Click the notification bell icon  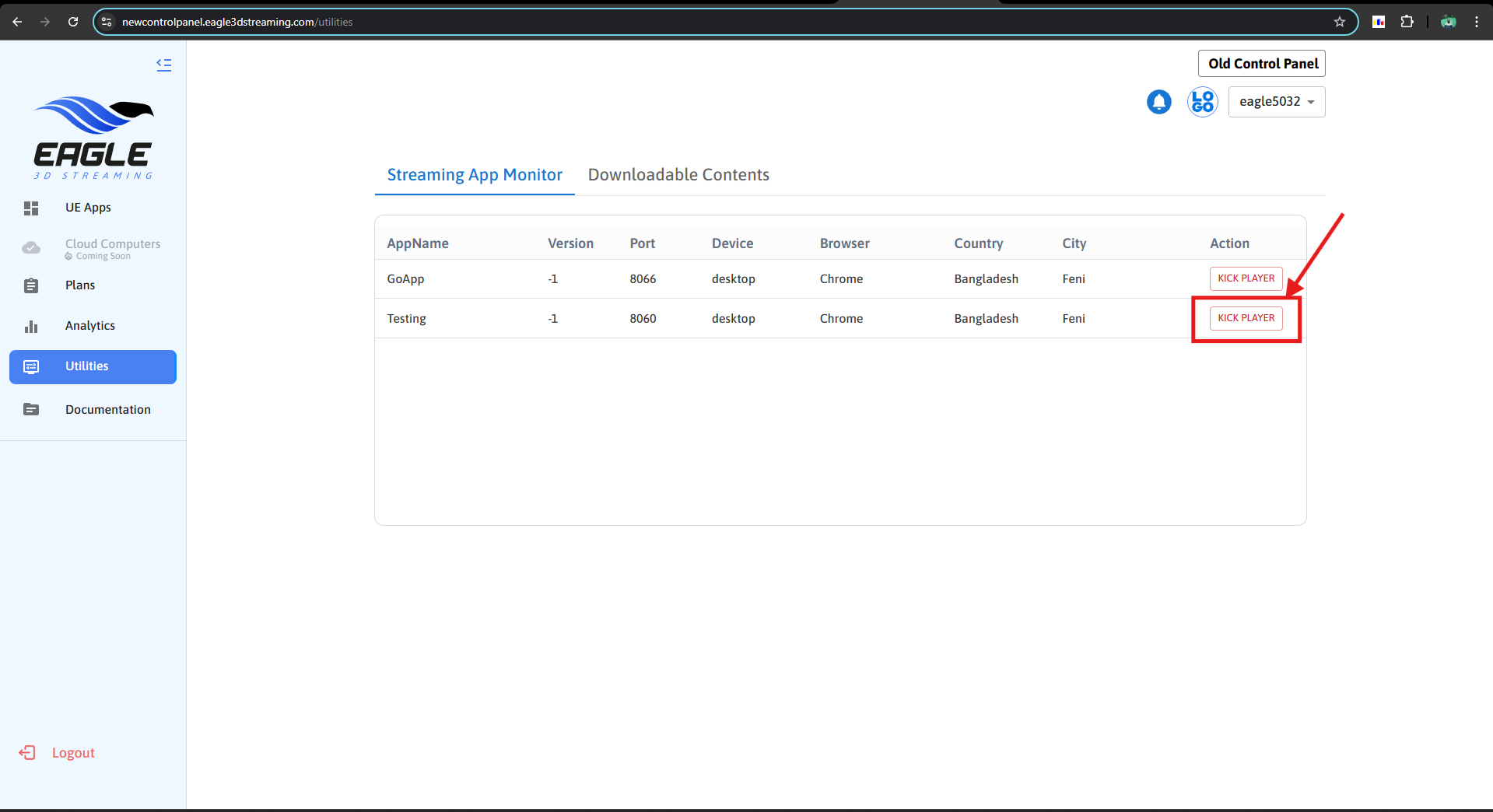point(1158,102)
